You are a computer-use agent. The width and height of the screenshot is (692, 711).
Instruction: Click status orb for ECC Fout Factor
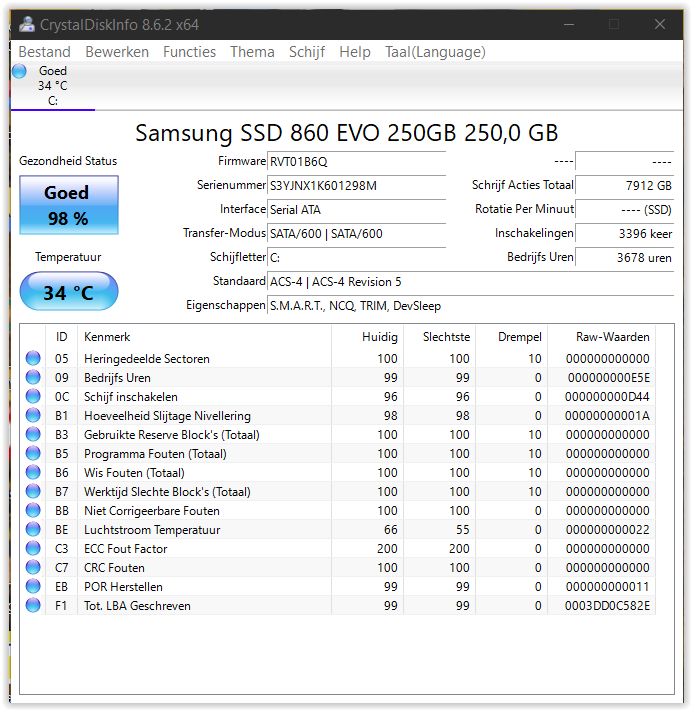point(33,549)
